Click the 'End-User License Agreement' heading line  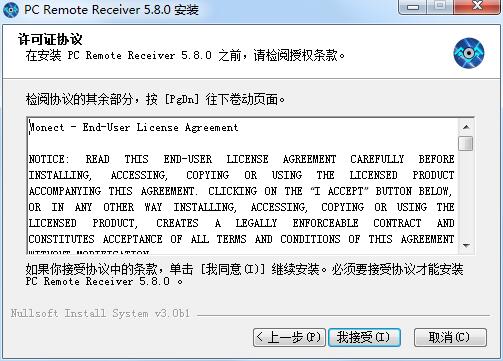click(133, 127)
